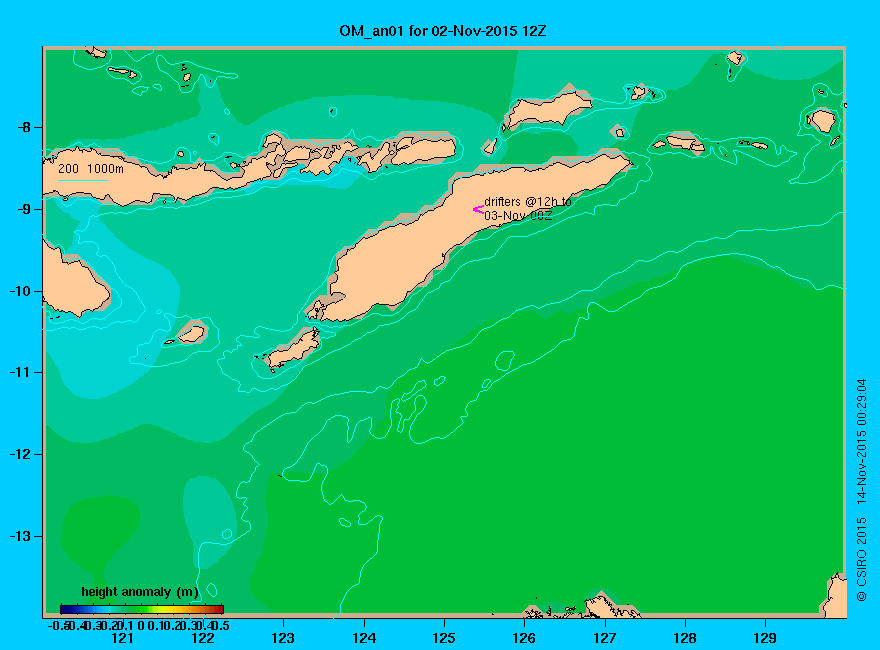Click the "0.5" maximum label of the colorbar

221,625
